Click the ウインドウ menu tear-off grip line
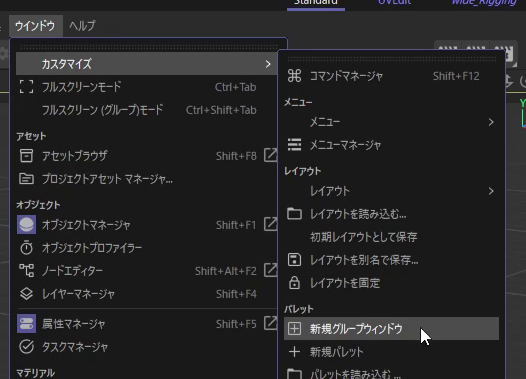526x379 pixels. (x=149, y=46)
